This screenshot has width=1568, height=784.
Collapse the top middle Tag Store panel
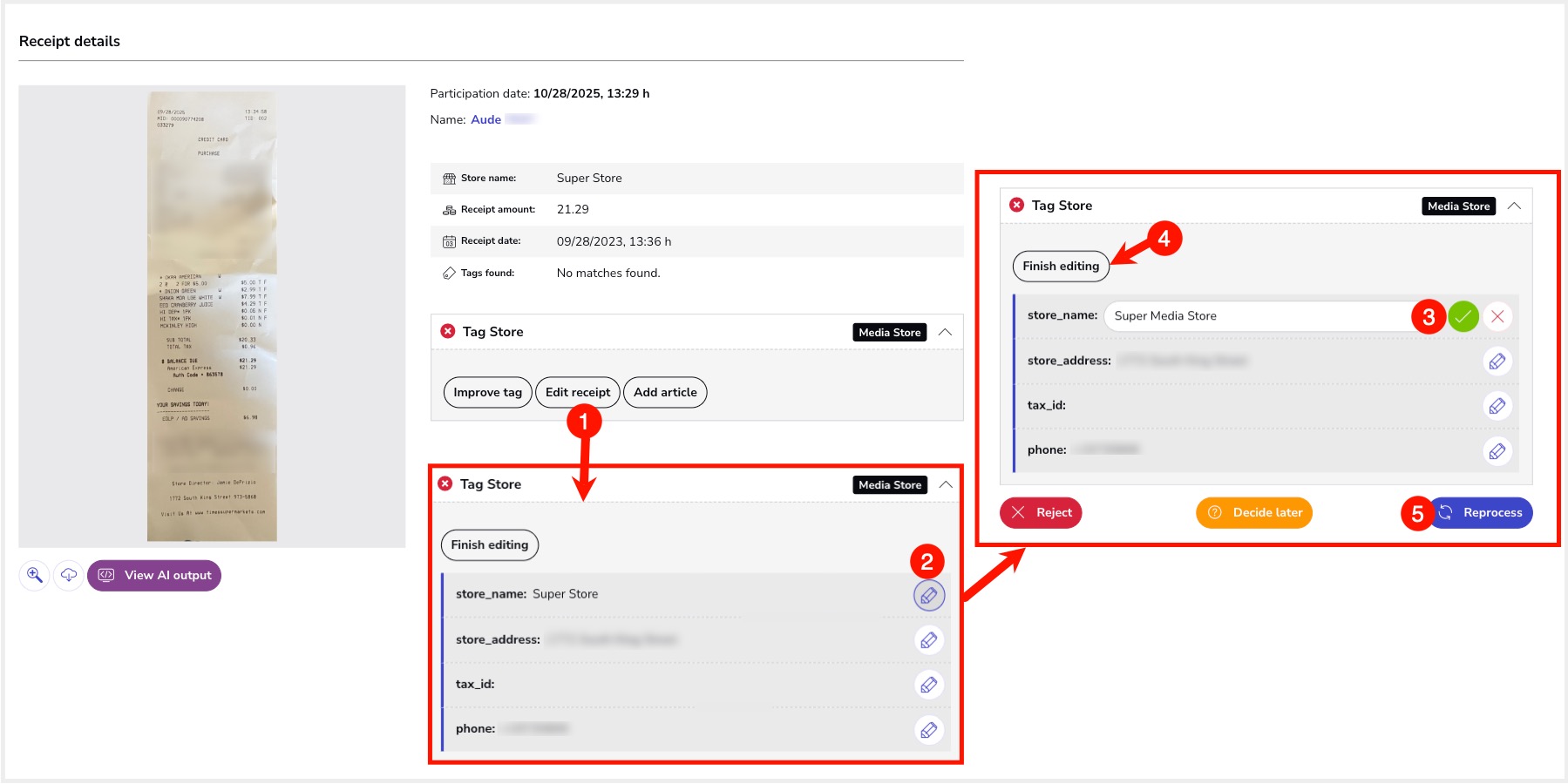pyautogui.click(x=945, y=332)
